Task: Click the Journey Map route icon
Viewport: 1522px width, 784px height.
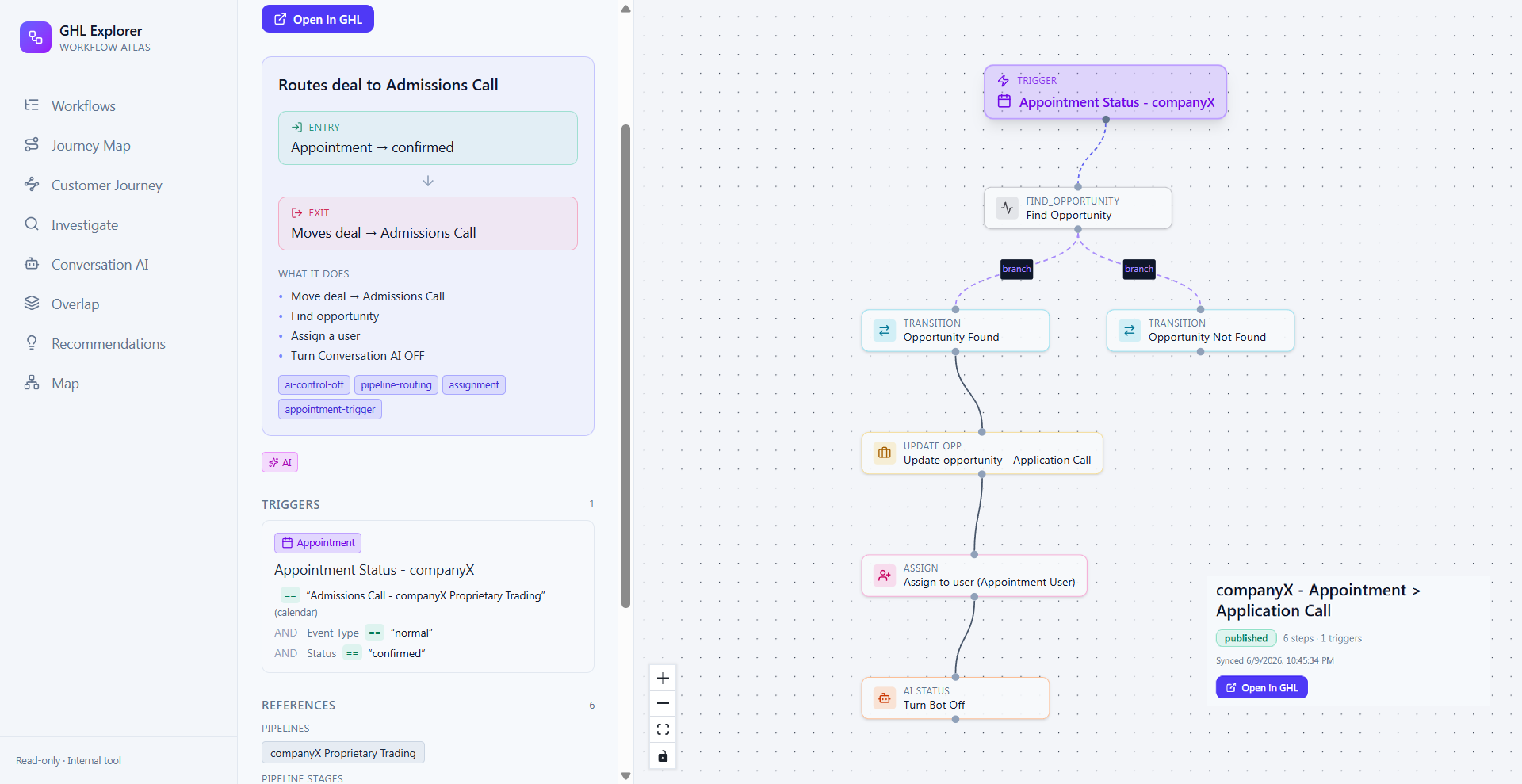Action: coord(32,144)
